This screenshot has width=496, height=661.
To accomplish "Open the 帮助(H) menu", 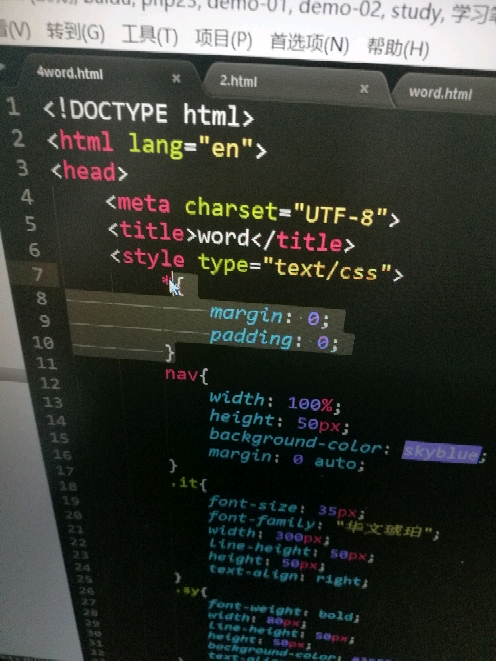I will click(398, 47).
